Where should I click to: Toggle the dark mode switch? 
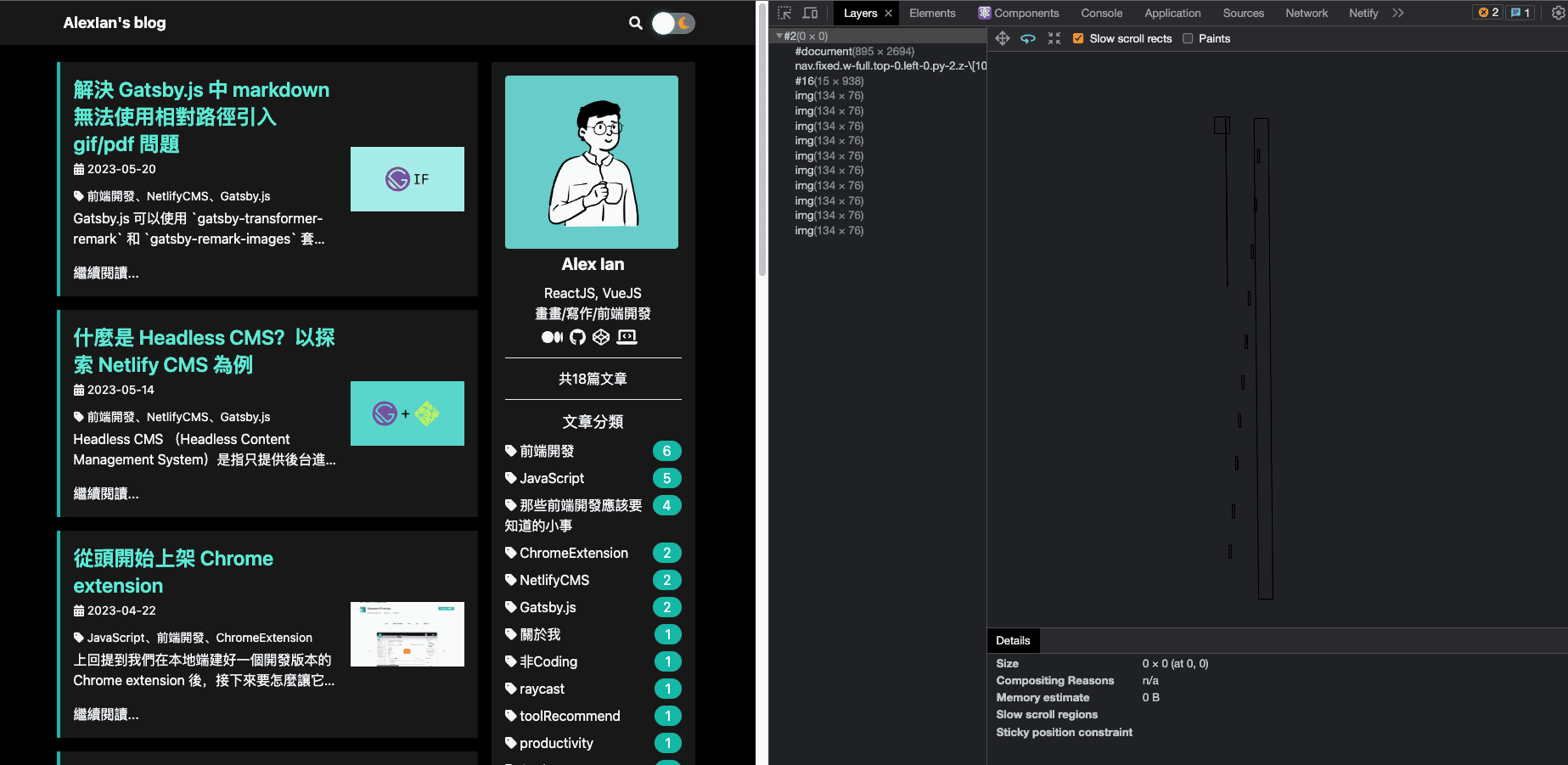point(673,23)
